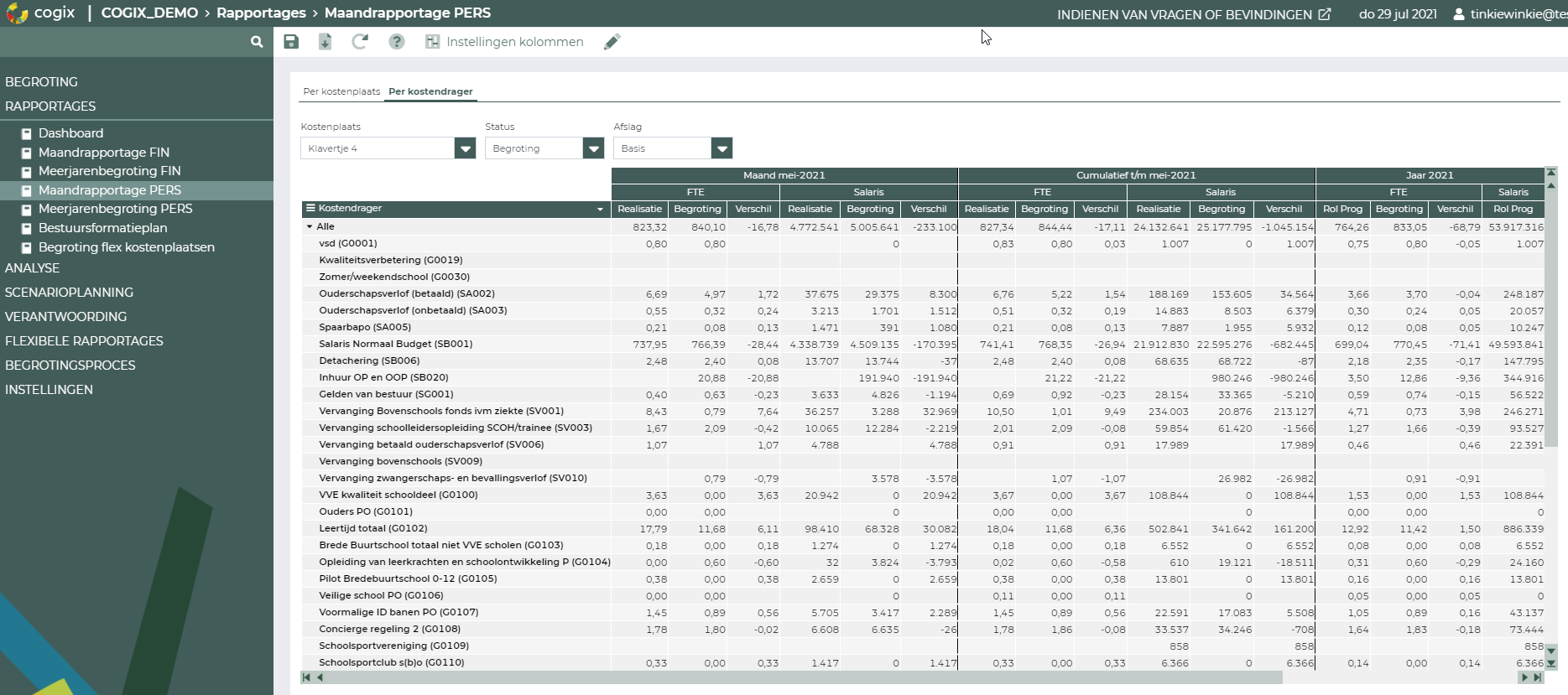Open Begroting flex kostenplaatsen in sidebar
Image resolution: width=1568 pixels, height=695 pixels.
[127, 247]
